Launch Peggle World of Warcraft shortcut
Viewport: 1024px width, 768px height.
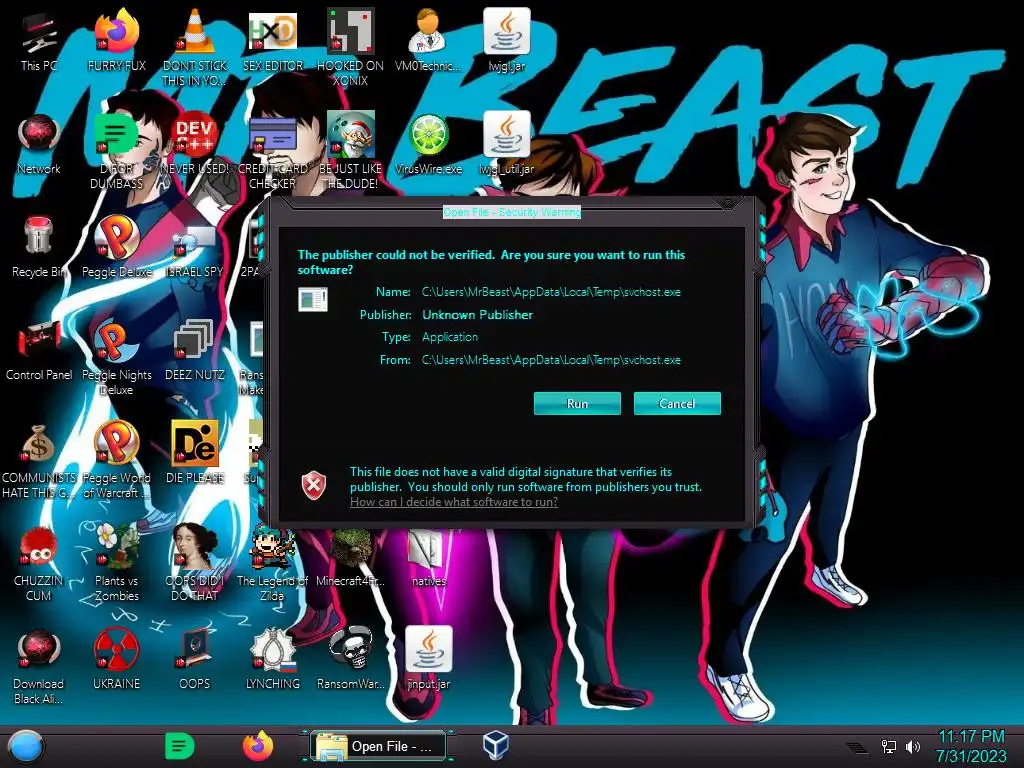(x=116, y=460)
